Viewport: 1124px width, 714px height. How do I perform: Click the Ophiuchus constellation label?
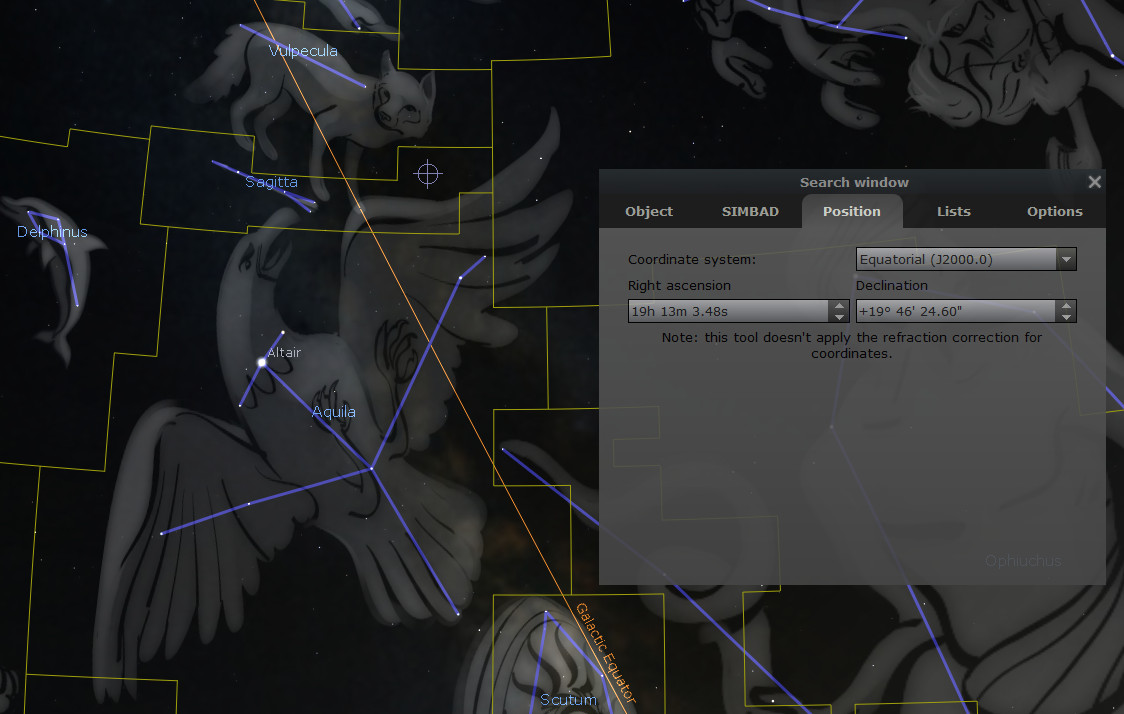point(1023,561)
